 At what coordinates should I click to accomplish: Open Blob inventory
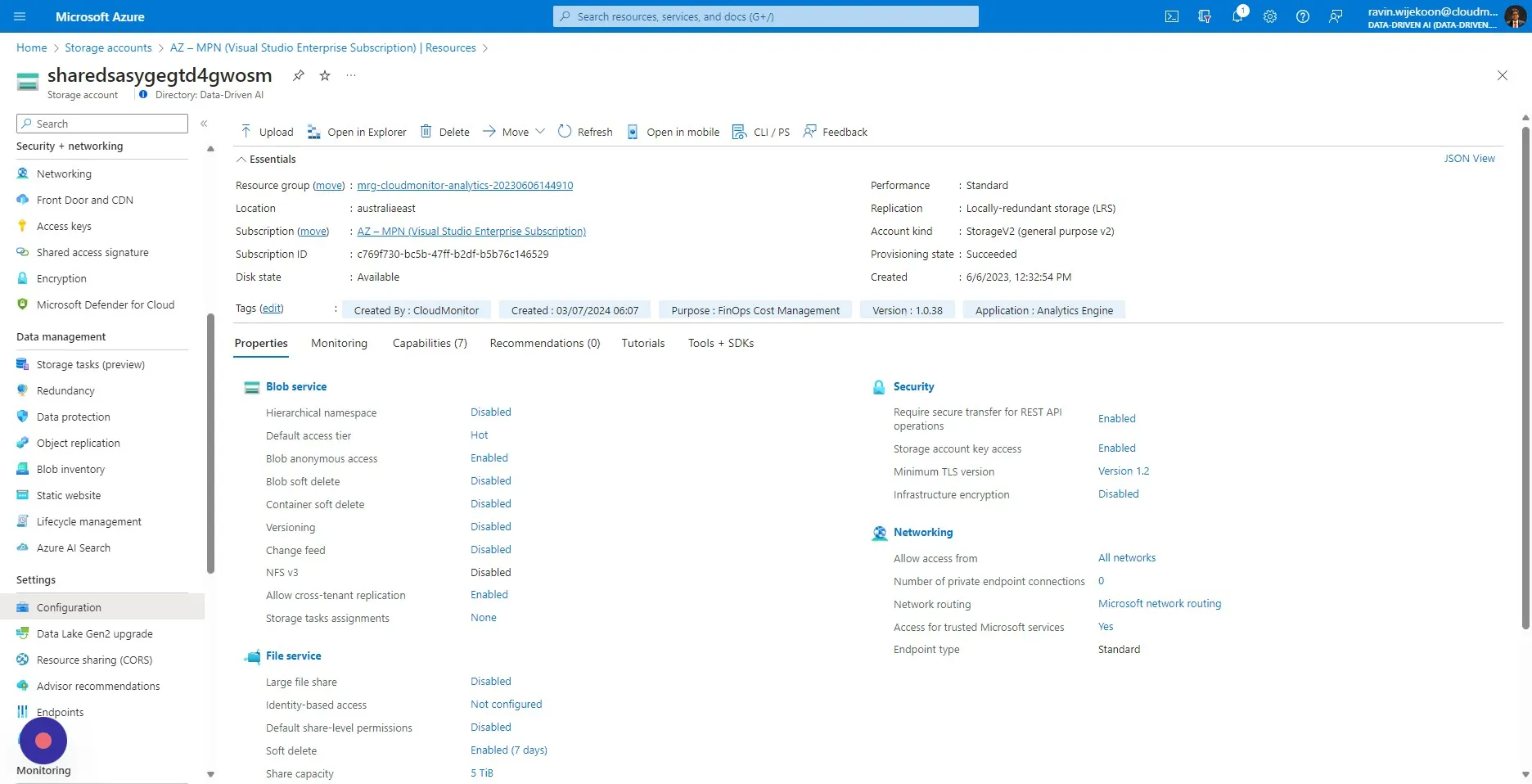(x=70, y=469)
